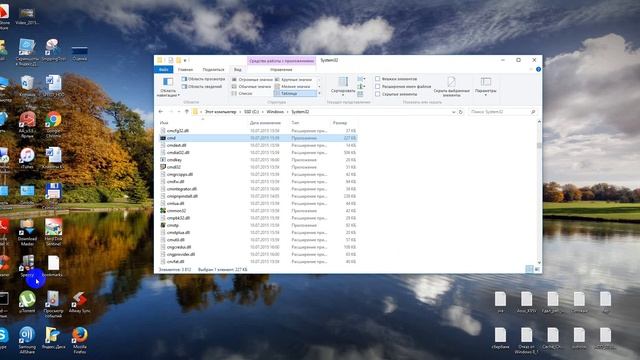Expand address bar history dropdown
This screenshot has width=640, height=360.
click(x=453, y=111)
